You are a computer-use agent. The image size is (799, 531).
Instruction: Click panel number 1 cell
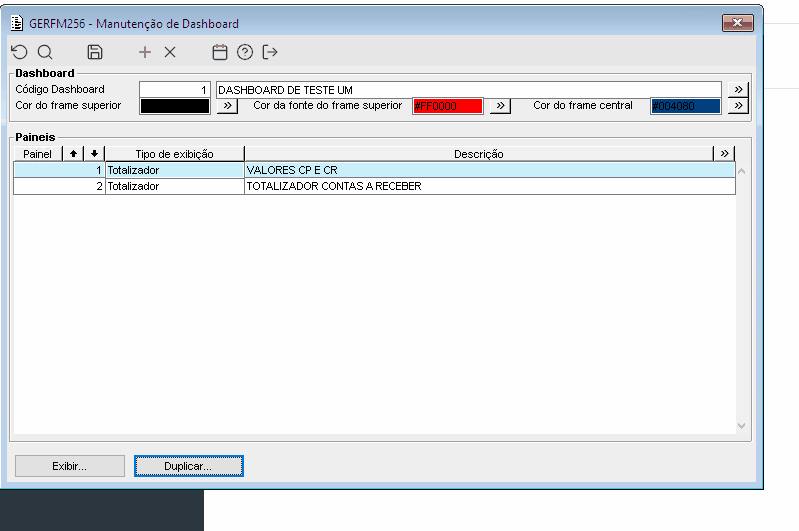pos(59,170)
